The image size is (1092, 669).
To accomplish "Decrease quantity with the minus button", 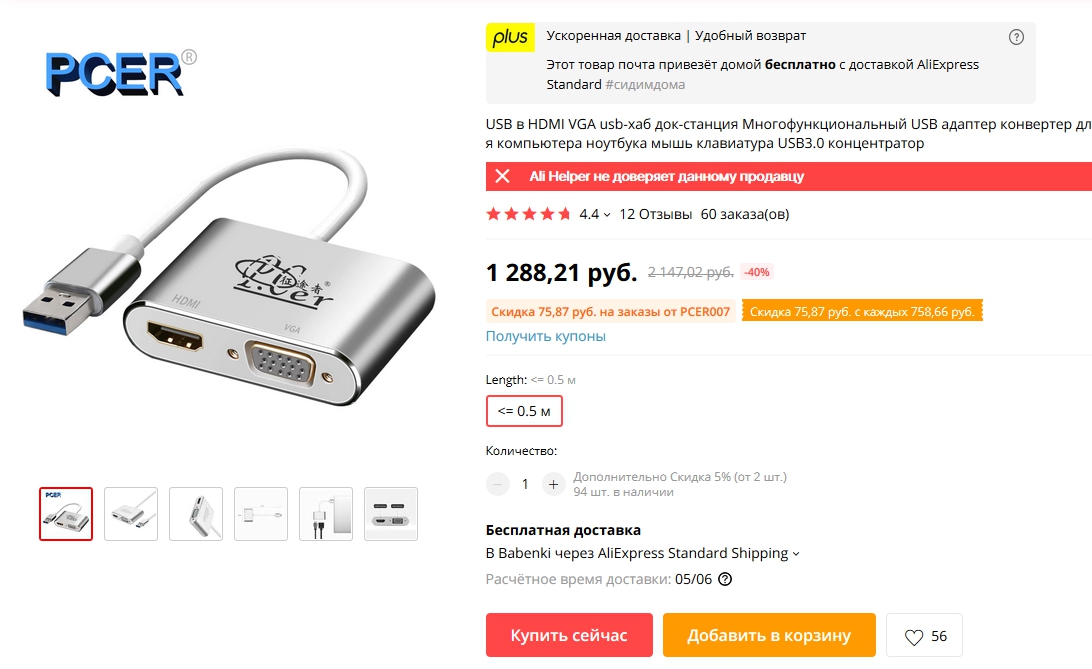I will [x=498, y=484].
